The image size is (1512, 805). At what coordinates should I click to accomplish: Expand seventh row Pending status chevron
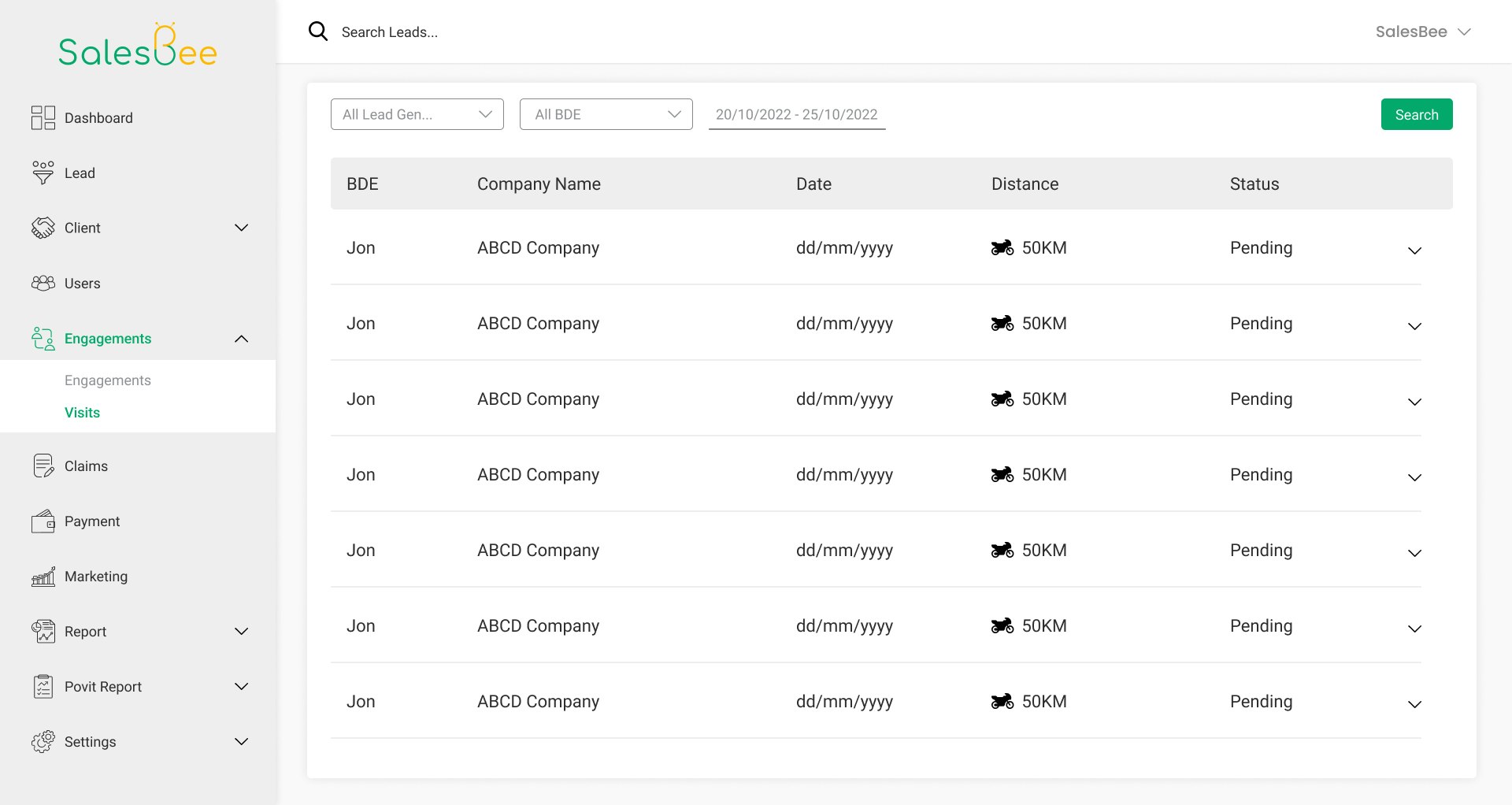[x=1414, y=704]
